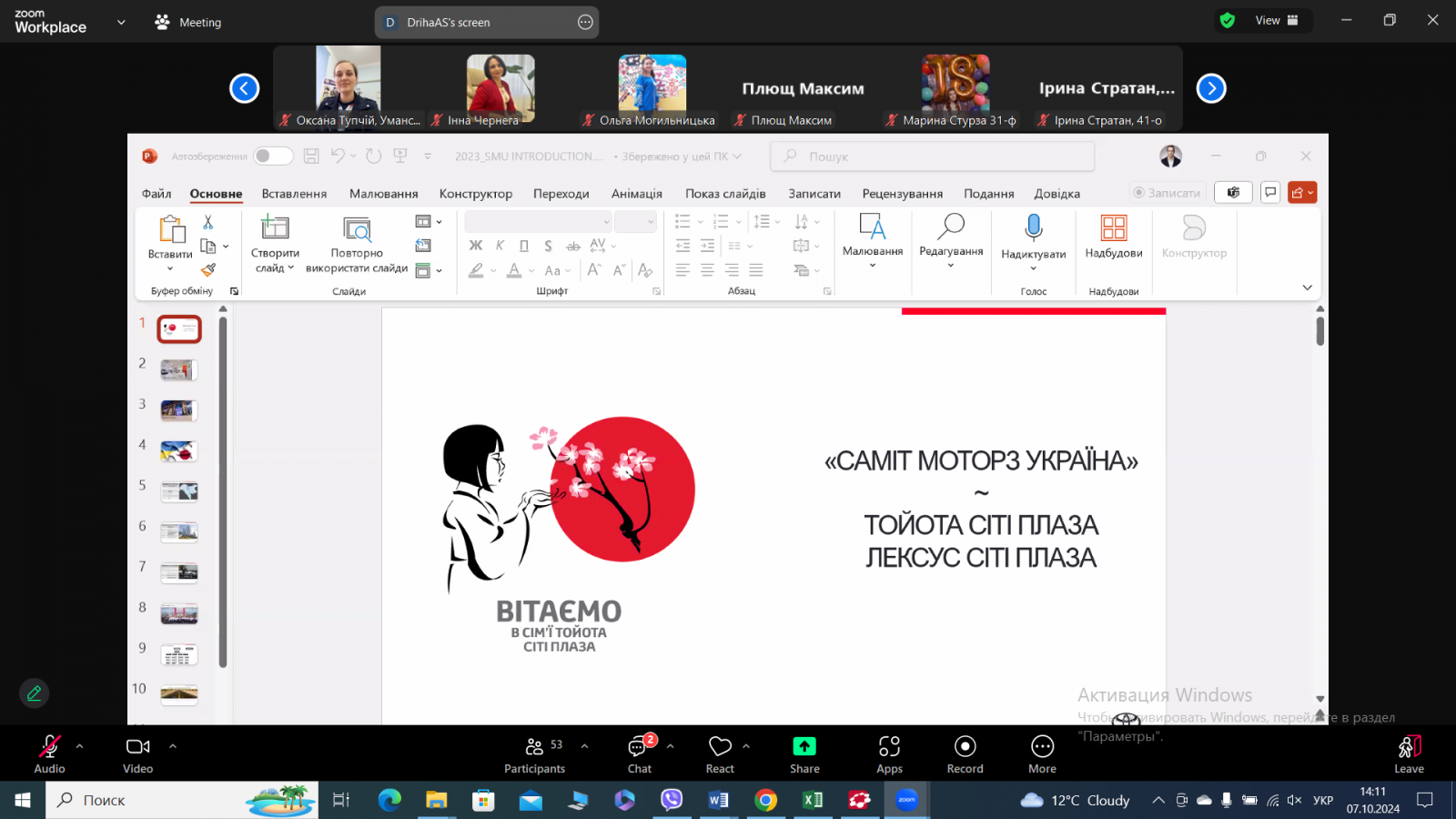Toggle the Zoom Video button
Screen dimensions: 1456x819
[x=137, y=754]
